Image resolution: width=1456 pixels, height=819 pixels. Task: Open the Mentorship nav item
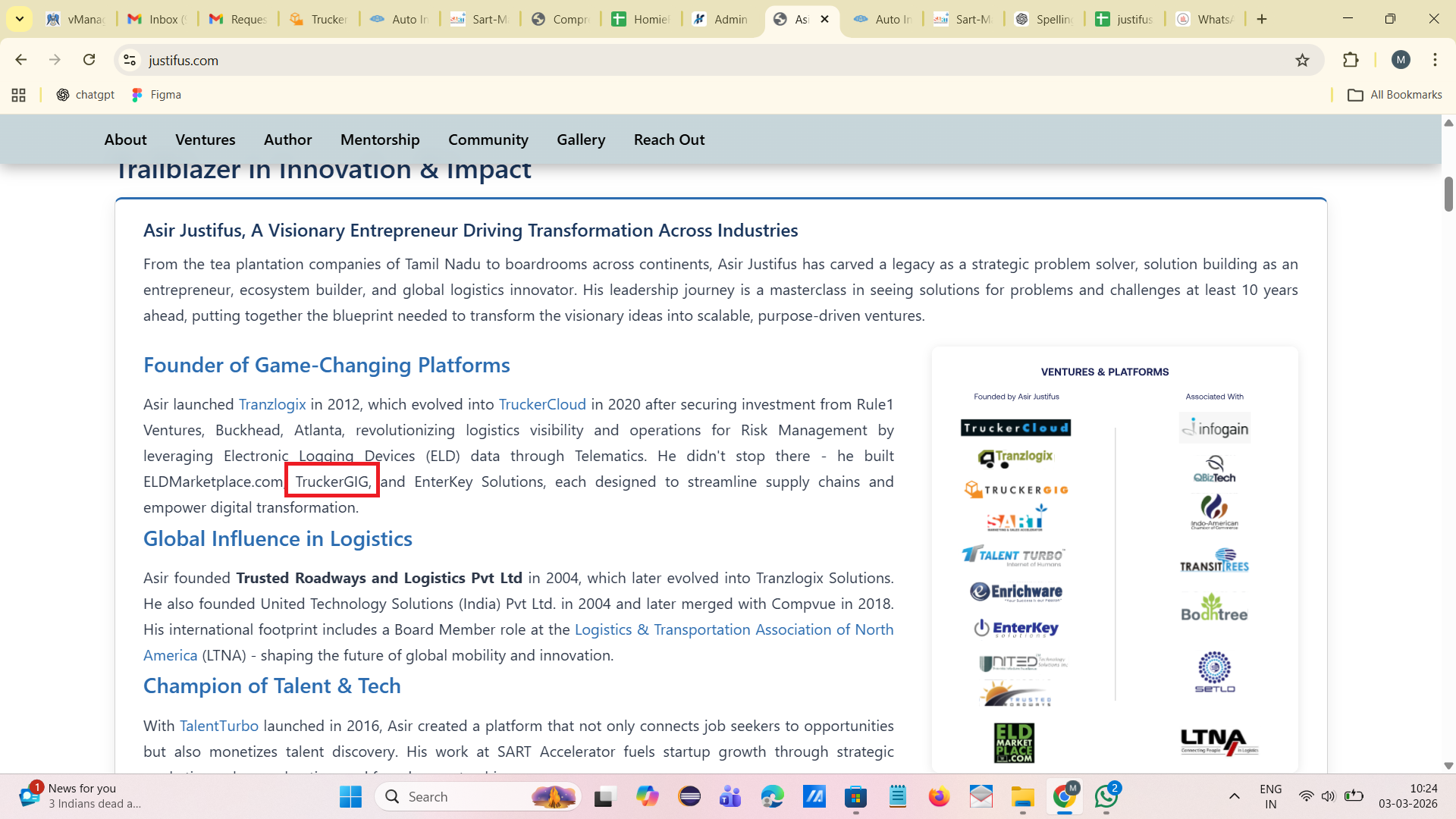tap(380, 140)
